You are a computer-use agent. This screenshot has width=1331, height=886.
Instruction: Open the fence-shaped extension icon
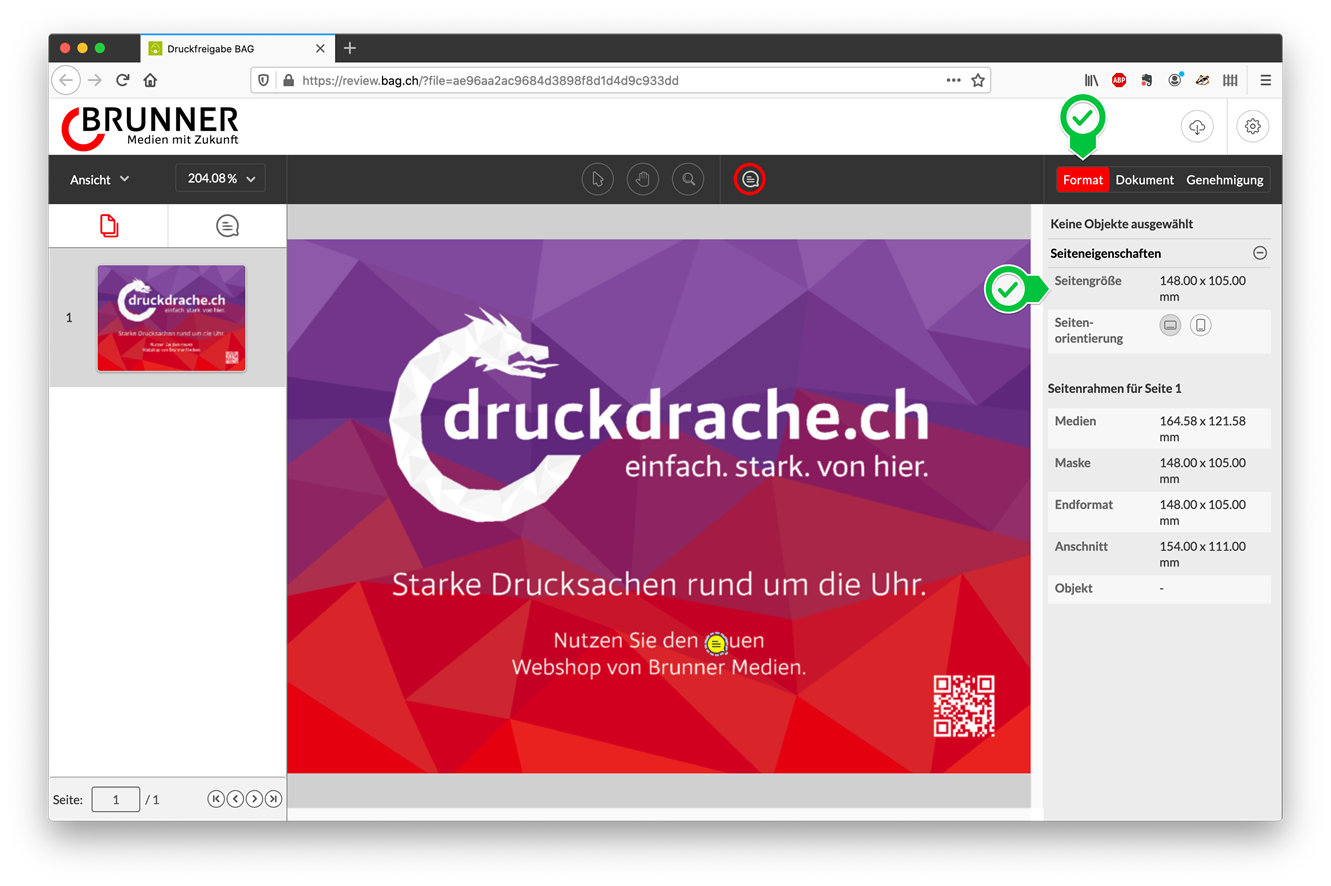click(x=1231, y=80)
